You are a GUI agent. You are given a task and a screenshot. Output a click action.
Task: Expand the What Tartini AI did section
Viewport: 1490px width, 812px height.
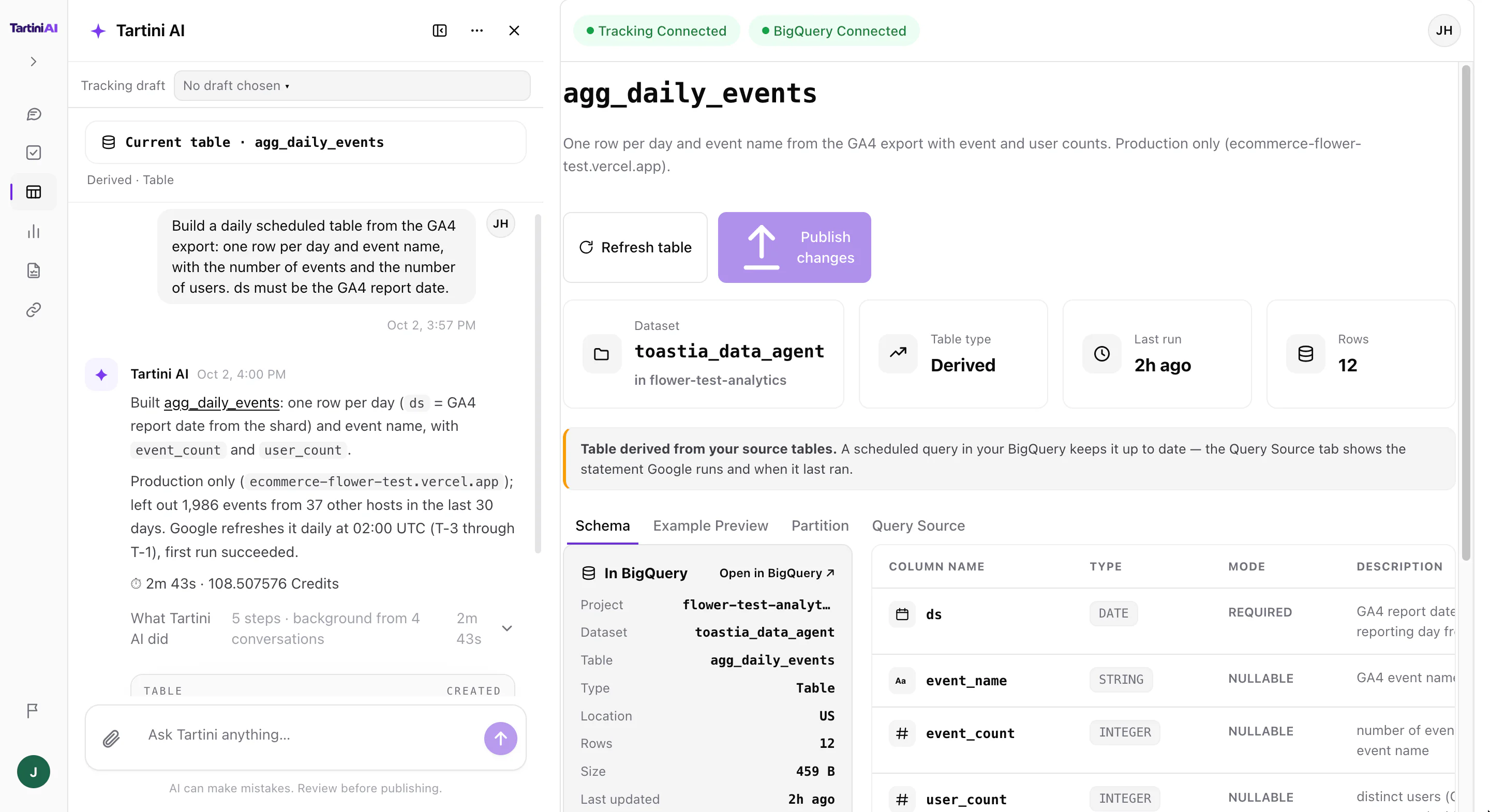point(322,629)
